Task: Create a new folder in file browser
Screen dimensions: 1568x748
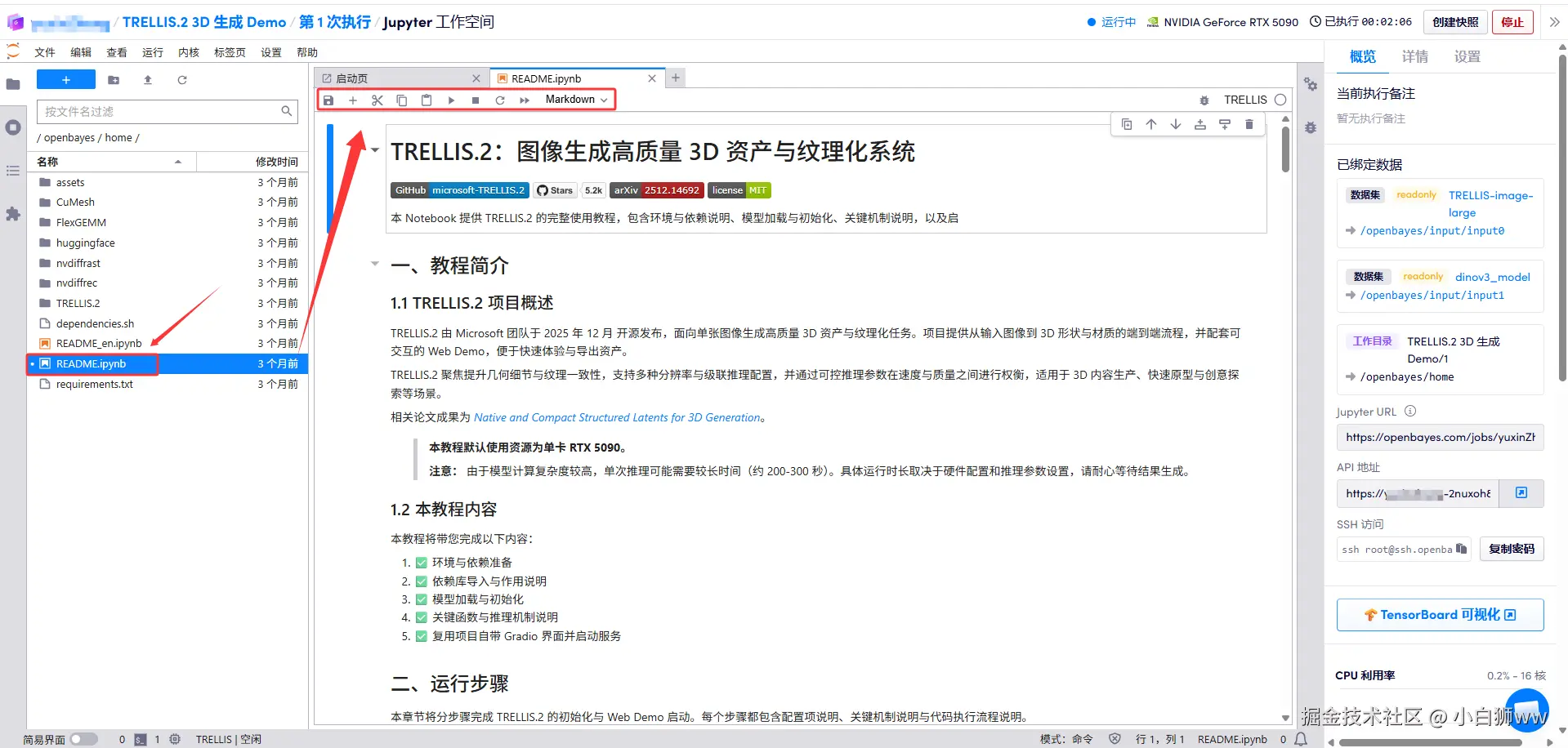Action: point(114,80)
